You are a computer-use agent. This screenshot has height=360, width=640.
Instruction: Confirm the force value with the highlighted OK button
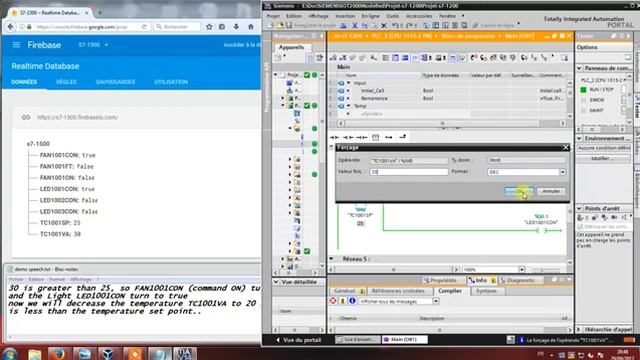point(519,191)
